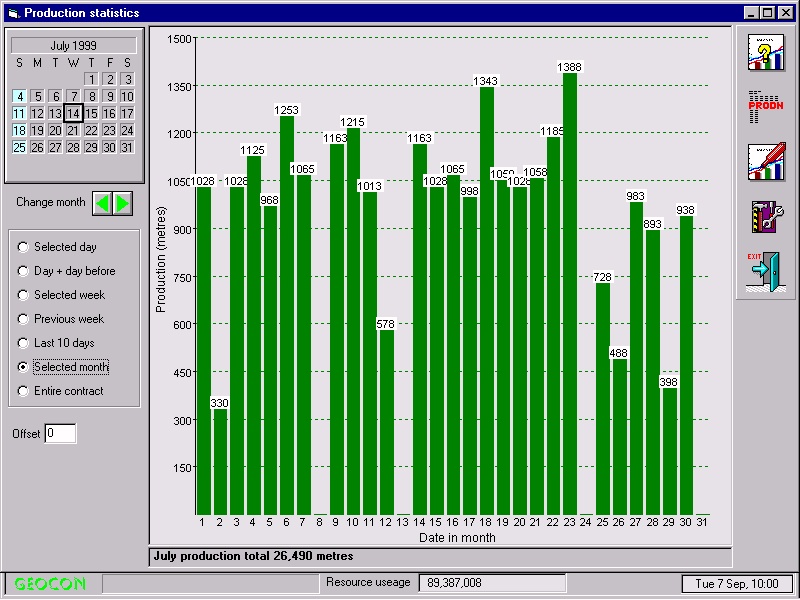
Task: Click the bar labeled 728 for day 25
Action: click(x=603, y=398)
